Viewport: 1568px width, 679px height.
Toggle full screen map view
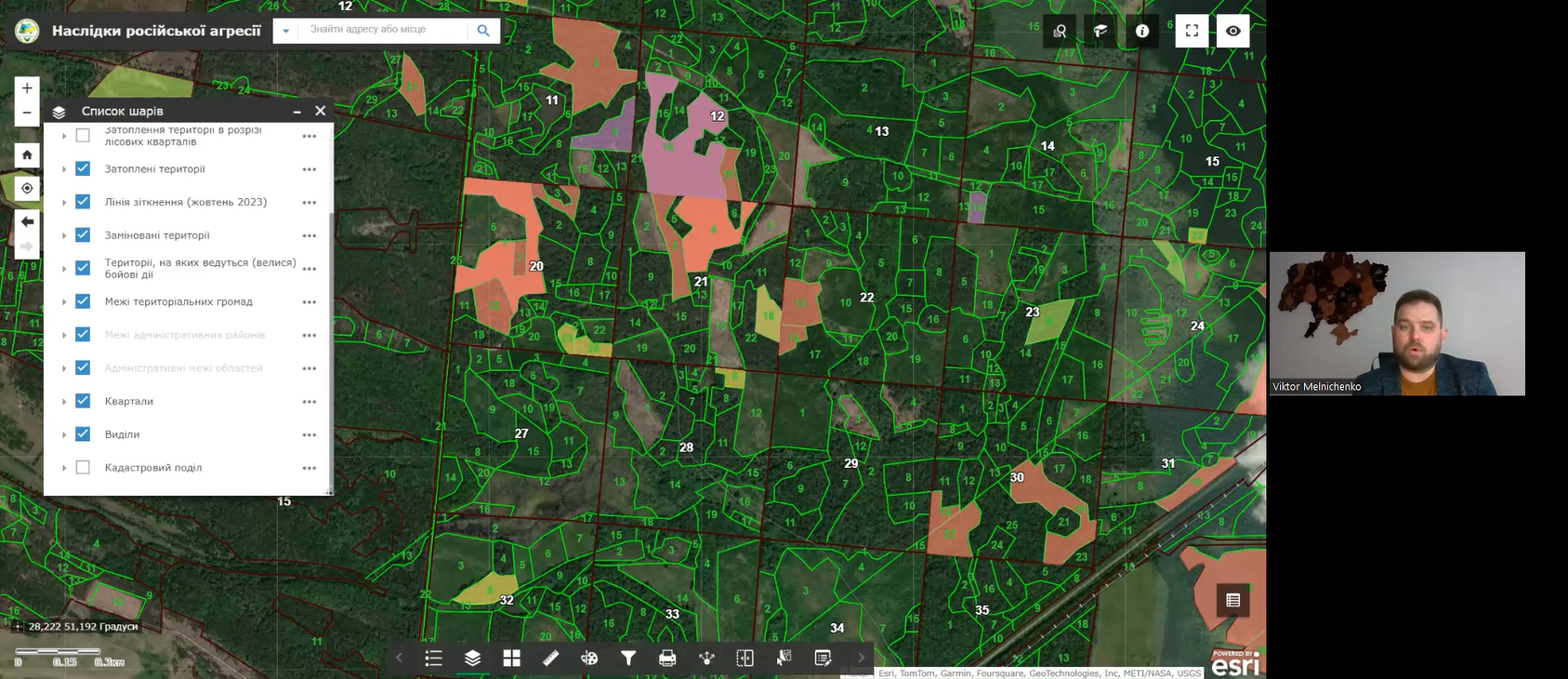[x=1192, y=31]
